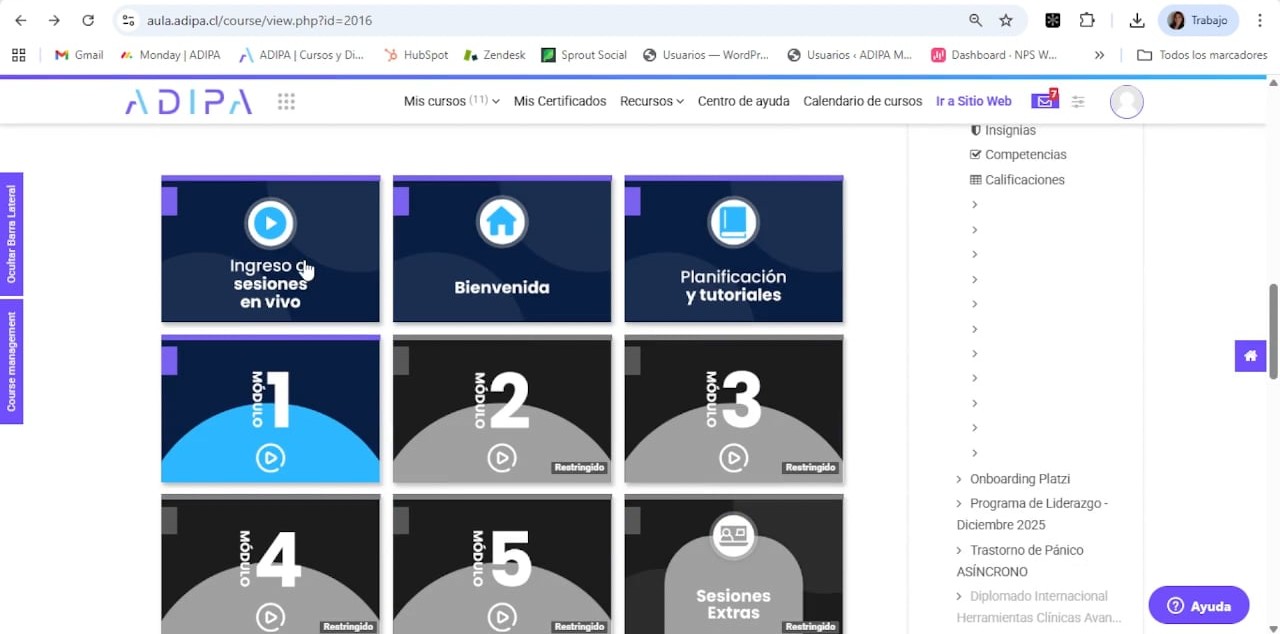Click the Restringido label on Módulo 3

pyautogui.click(x=810, y=467)
